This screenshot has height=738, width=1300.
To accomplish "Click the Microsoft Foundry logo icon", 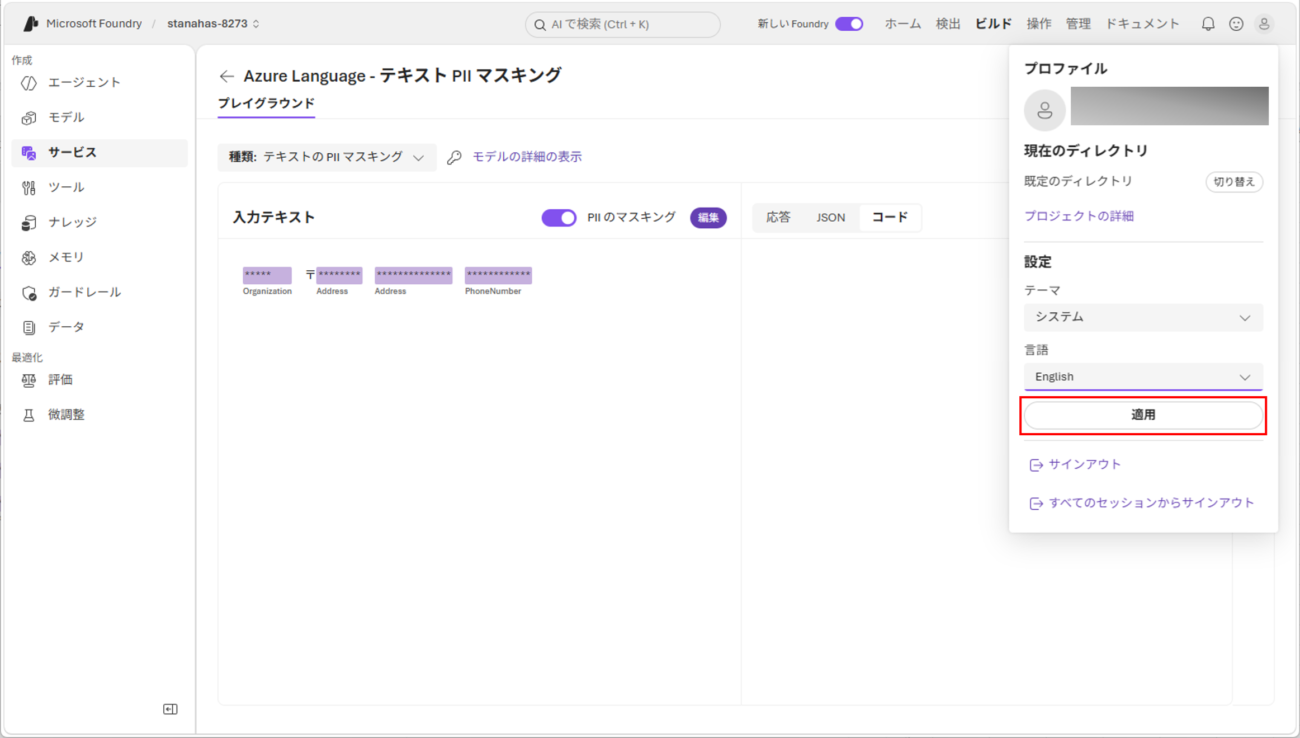I will coord(31,23).
